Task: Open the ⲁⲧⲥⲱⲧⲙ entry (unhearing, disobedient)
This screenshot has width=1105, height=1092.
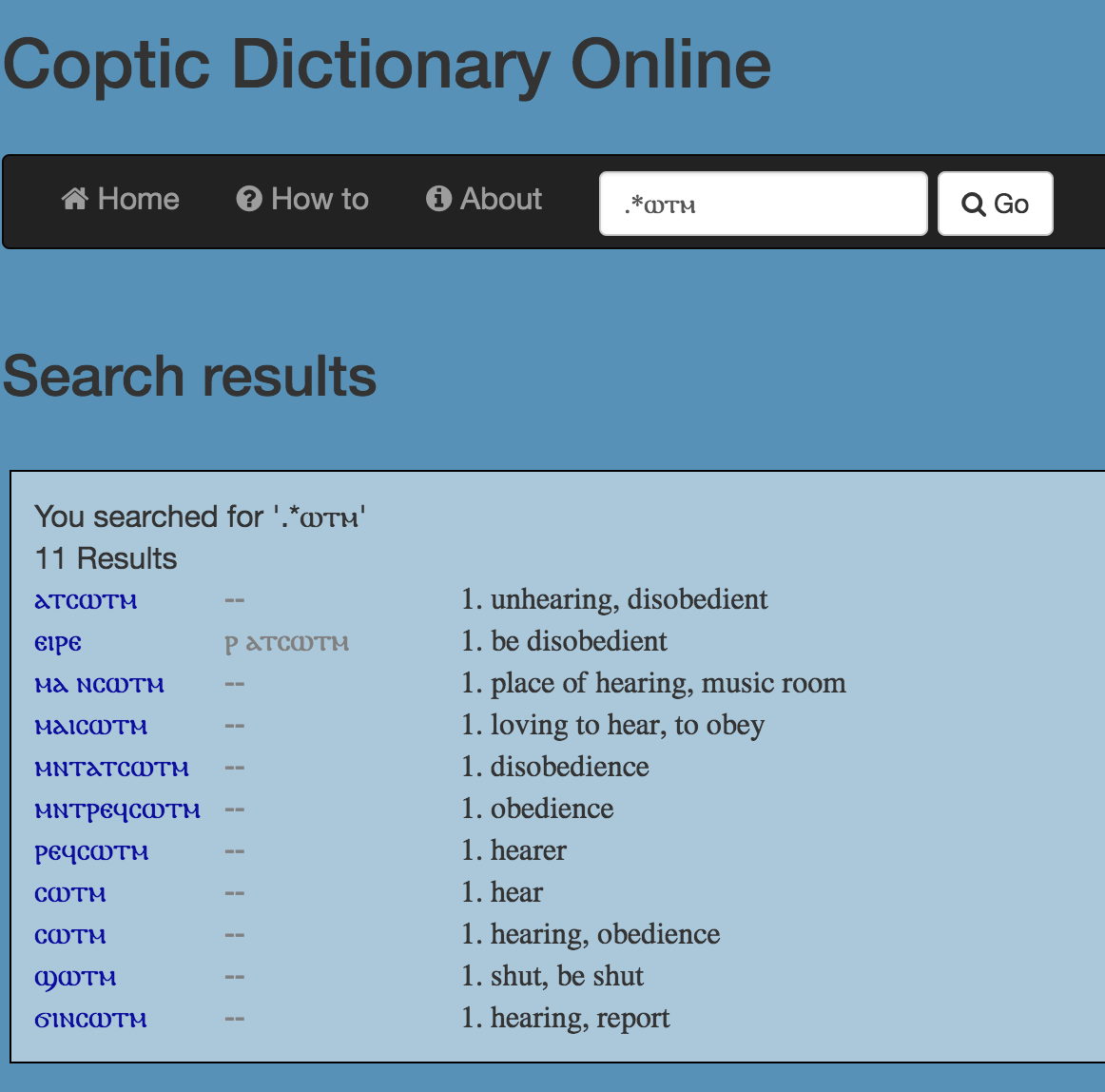Action: pos(86,601)
